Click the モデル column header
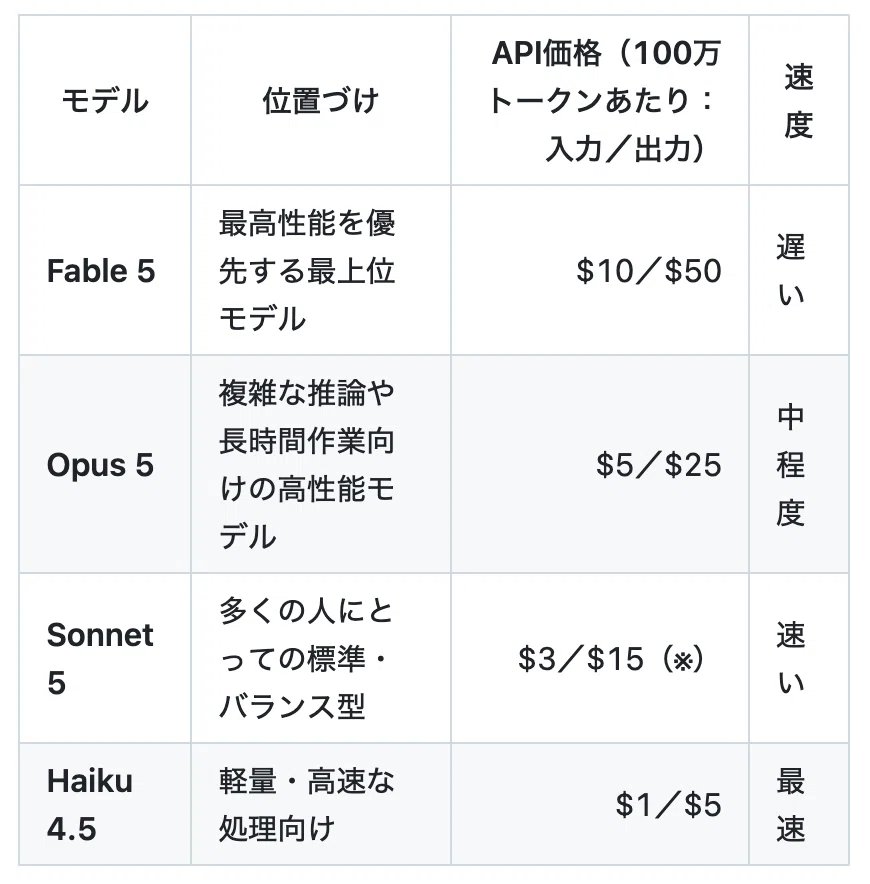Image resolution: width=870 pixels, height=884 pixels. [105, 101]
